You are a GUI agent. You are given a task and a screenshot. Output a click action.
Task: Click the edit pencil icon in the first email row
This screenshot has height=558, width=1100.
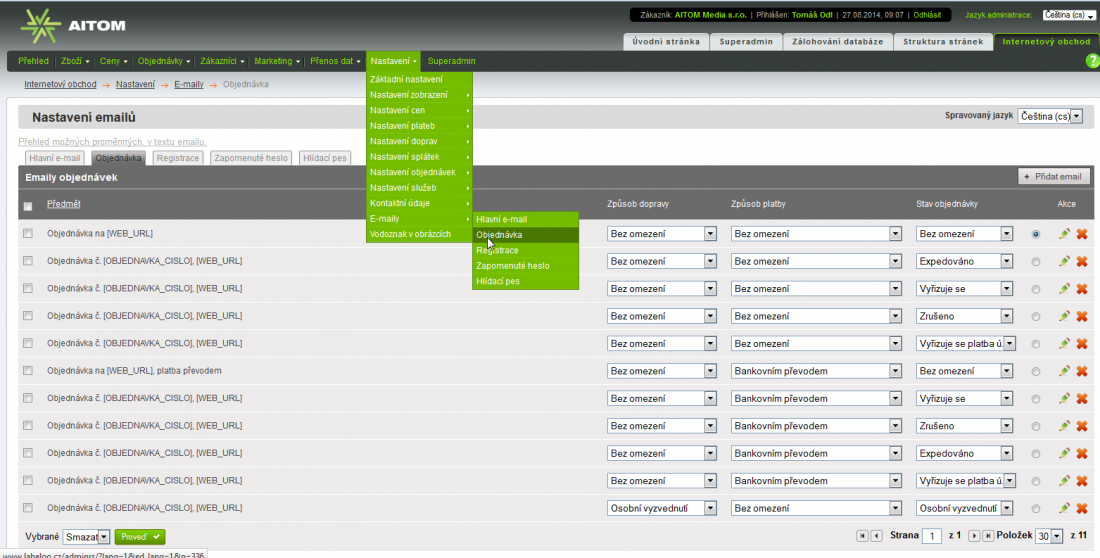click(1064, 233)
